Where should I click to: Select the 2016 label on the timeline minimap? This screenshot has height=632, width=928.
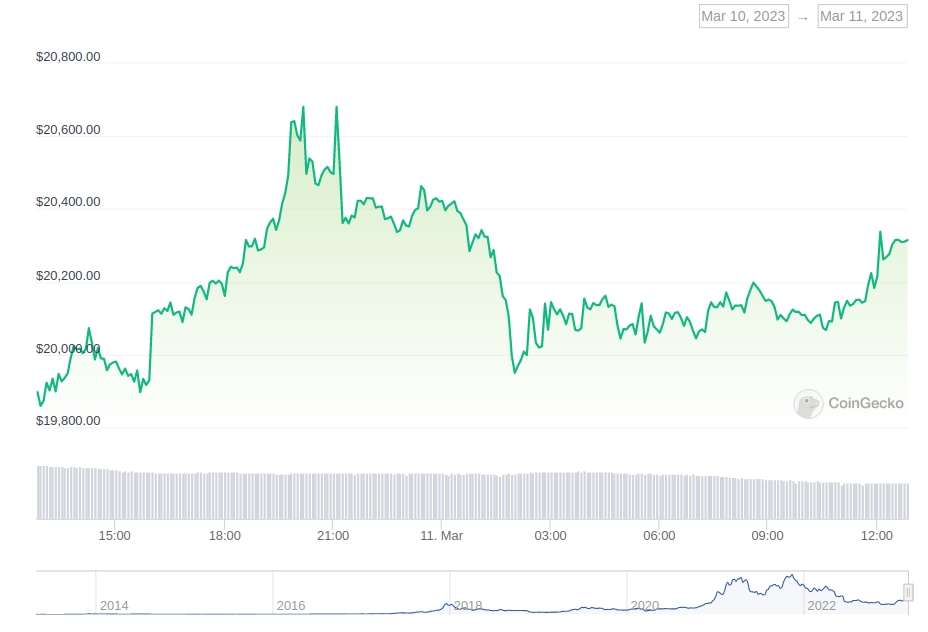[290, 606]
